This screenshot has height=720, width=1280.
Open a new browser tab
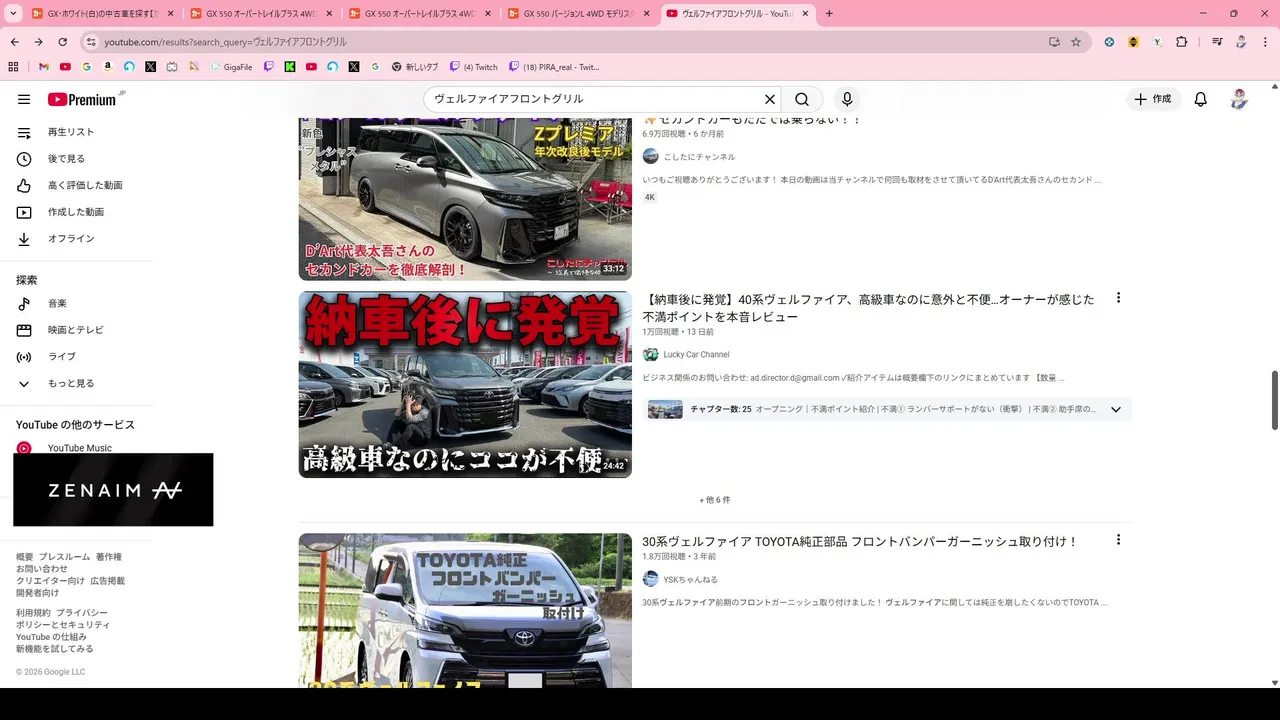pos(829,13)
